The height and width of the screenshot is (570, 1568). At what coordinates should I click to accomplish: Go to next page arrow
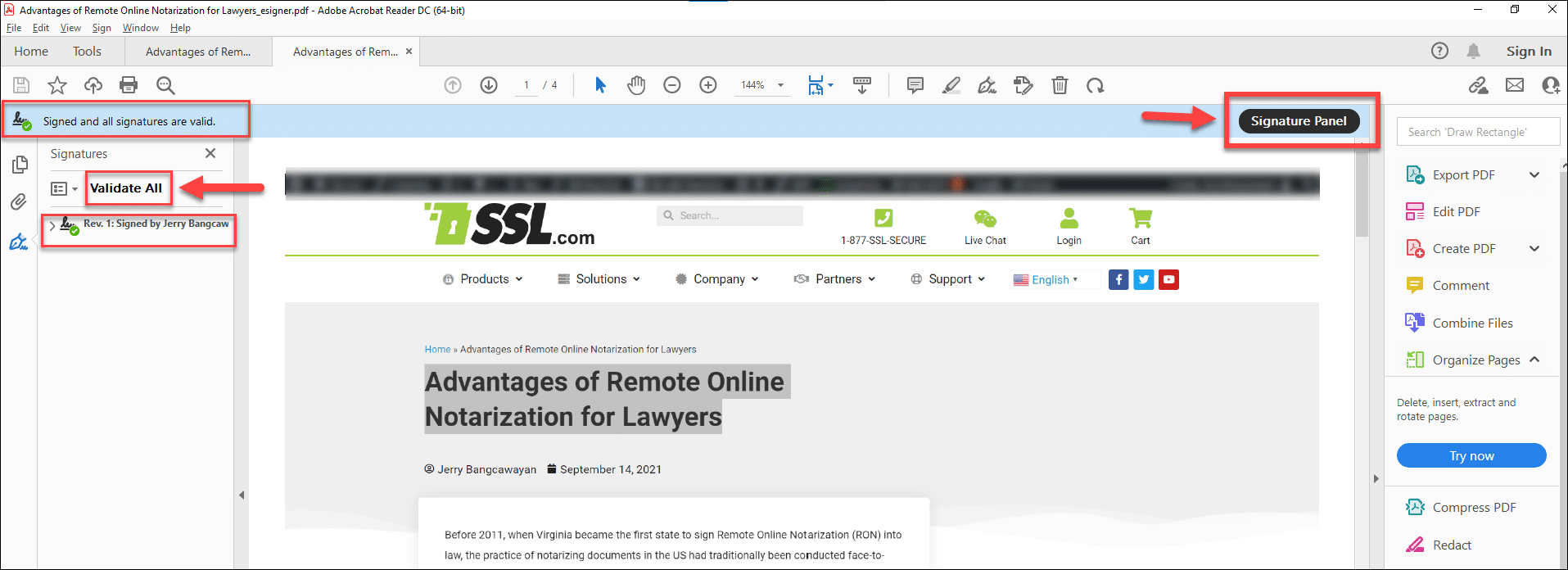[489, 85]
